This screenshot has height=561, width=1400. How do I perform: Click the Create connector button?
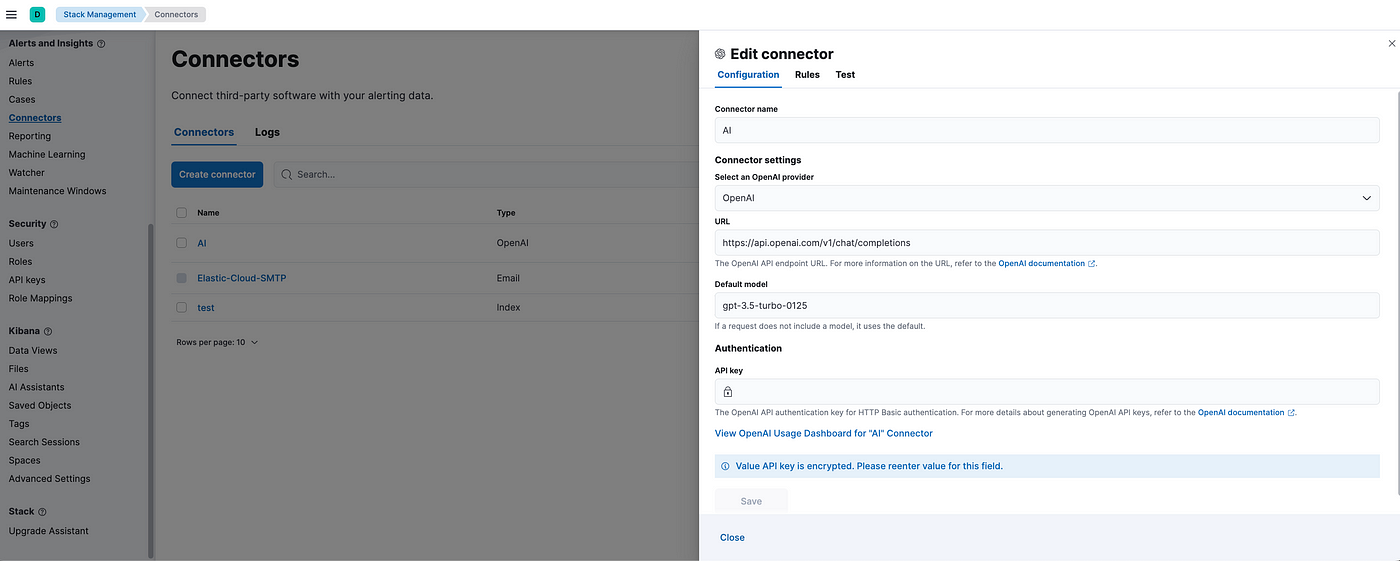point(217,174)
